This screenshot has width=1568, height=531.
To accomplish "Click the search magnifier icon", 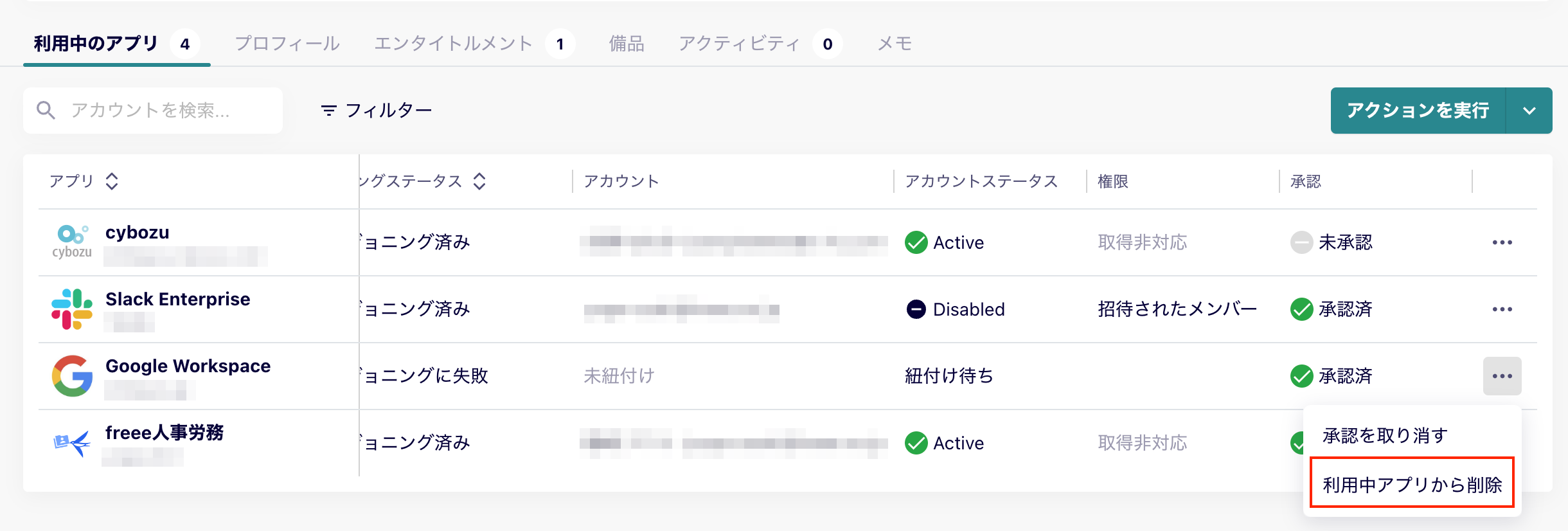I will [x=46, y=111].
